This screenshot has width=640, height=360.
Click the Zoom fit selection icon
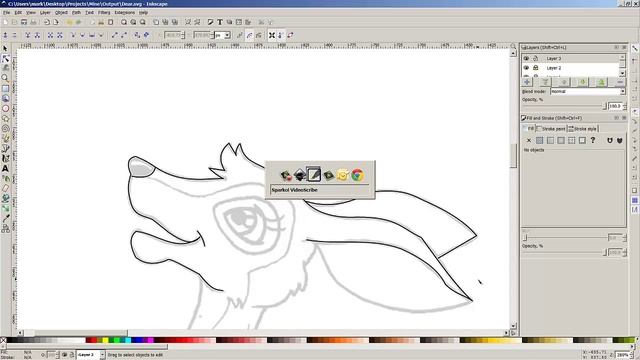(124, 22)
